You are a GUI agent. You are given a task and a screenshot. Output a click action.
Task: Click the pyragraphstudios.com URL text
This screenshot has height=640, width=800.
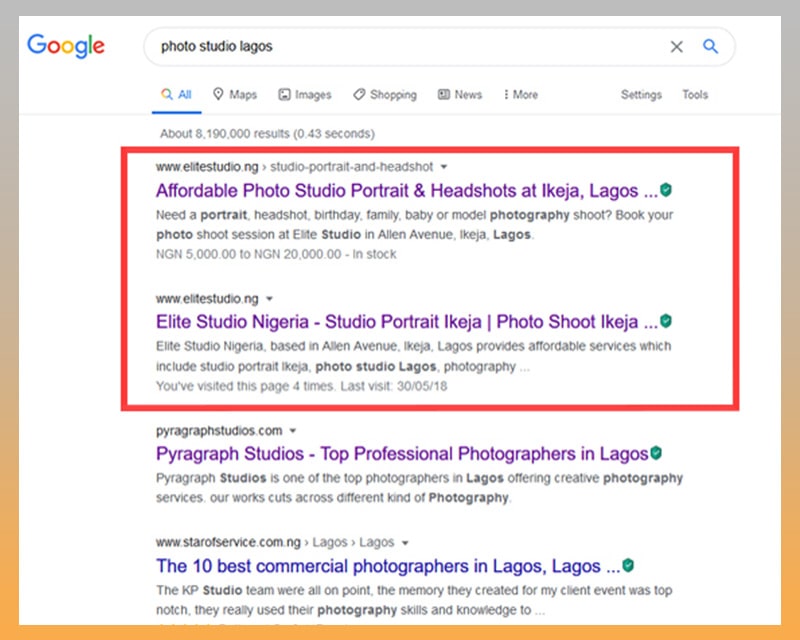click(219, 431)
